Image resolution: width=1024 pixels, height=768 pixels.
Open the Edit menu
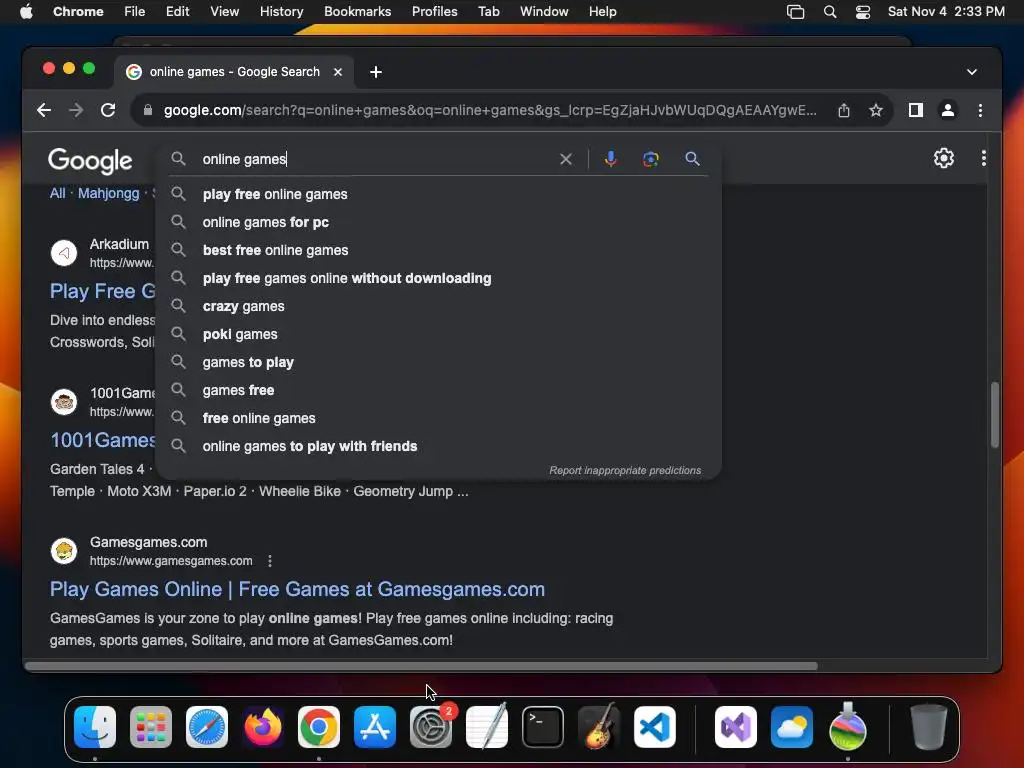coord(178,12)
